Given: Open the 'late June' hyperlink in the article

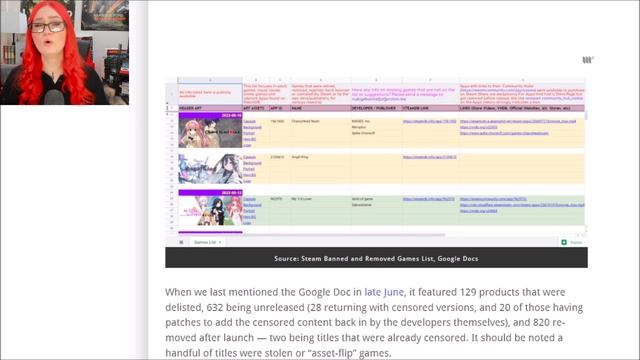Looking at the screenshot, I should click(x=384, y=292).
